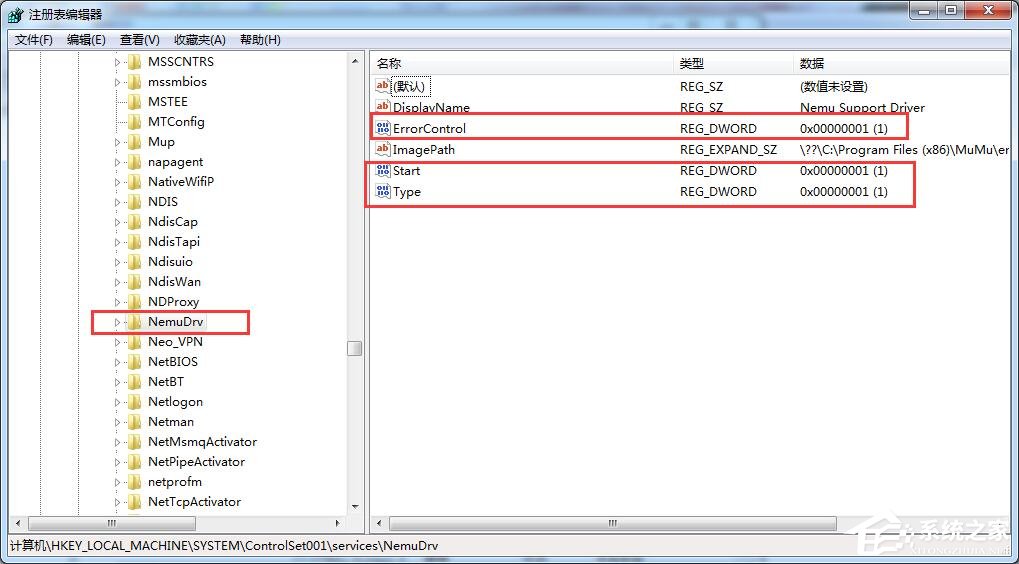
Task: Click the Netlogon folder icon
Action: (135, 402)
